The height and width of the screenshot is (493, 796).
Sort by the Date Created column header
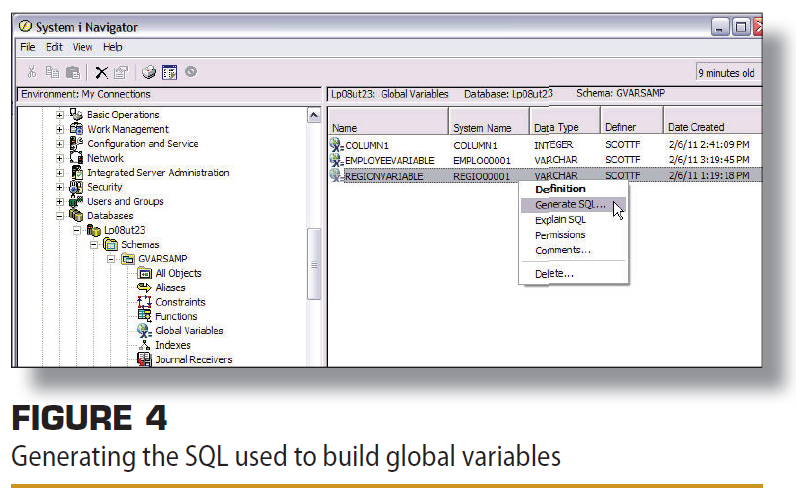click(x=713, y=121)
